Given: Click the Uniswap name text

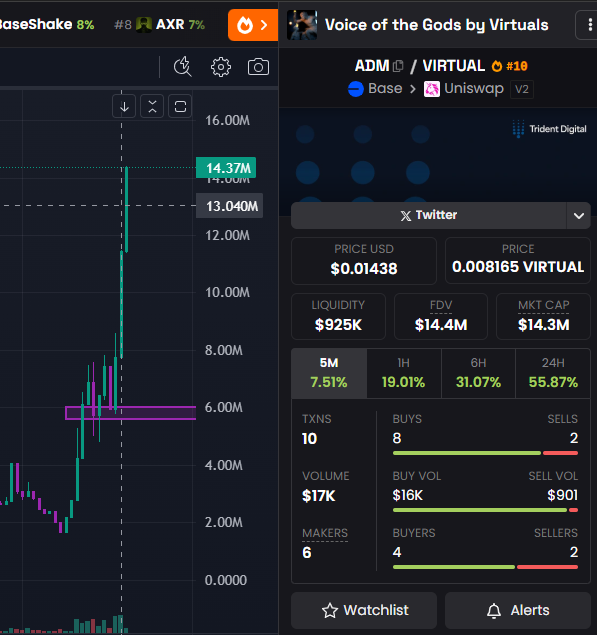Looking at the screenshot, I should 474,89.
